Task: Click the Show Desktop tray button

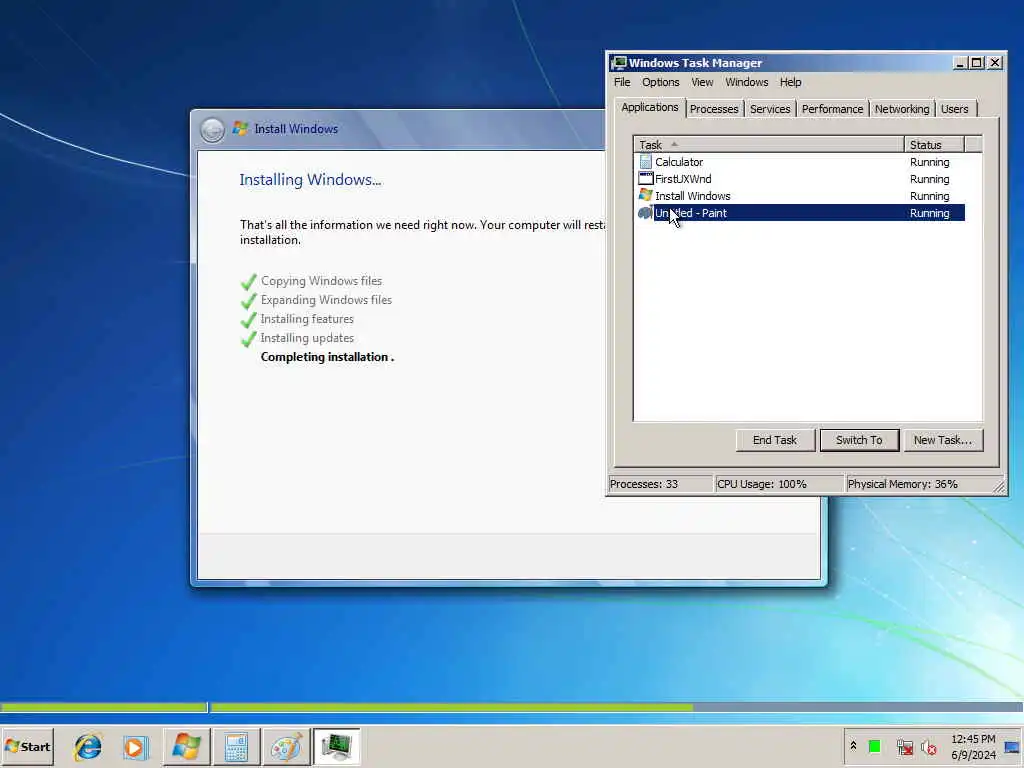Action: tap(1013, 746)
